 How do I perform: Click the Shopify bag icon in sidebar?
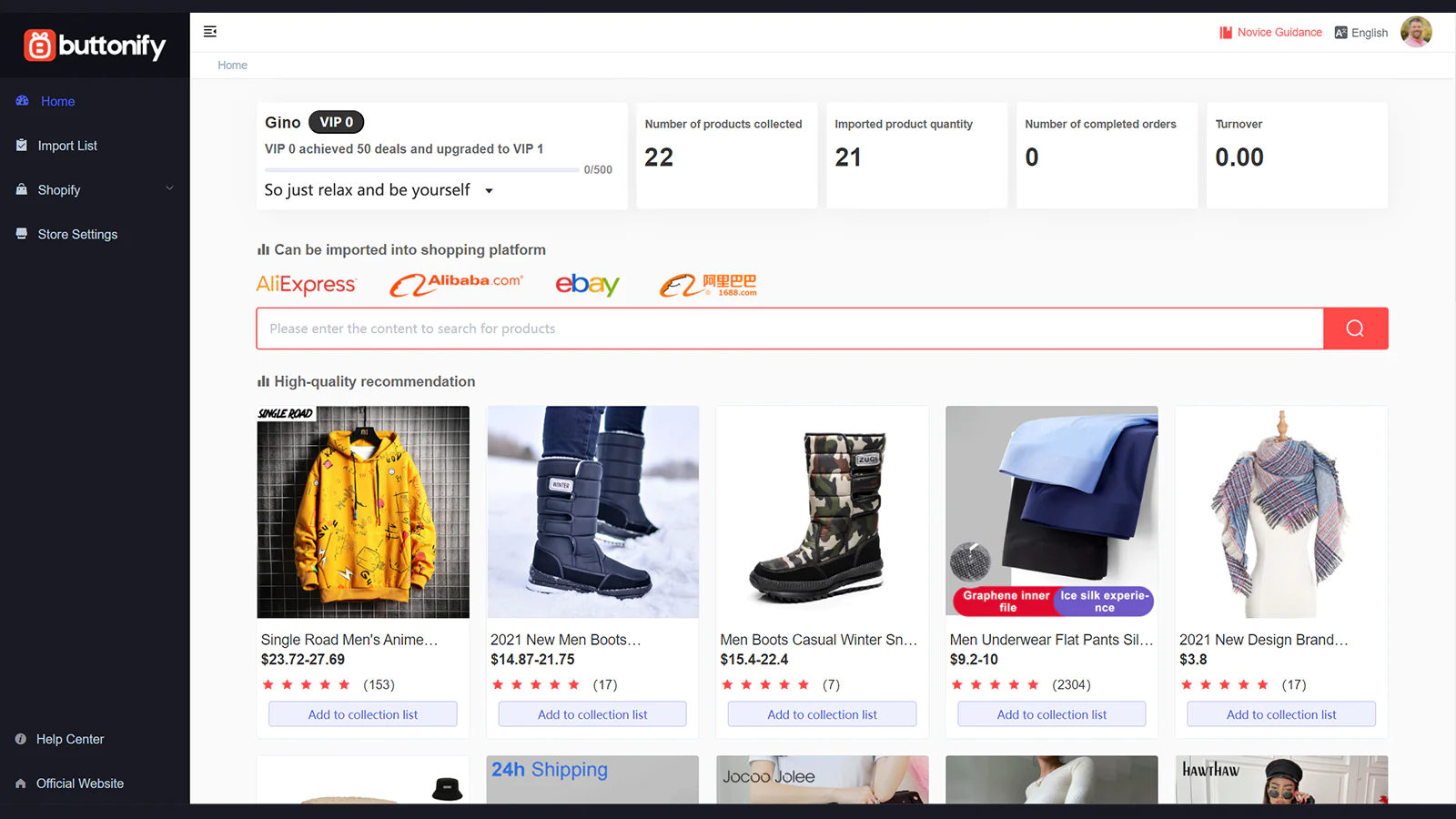tap(22, 189)
